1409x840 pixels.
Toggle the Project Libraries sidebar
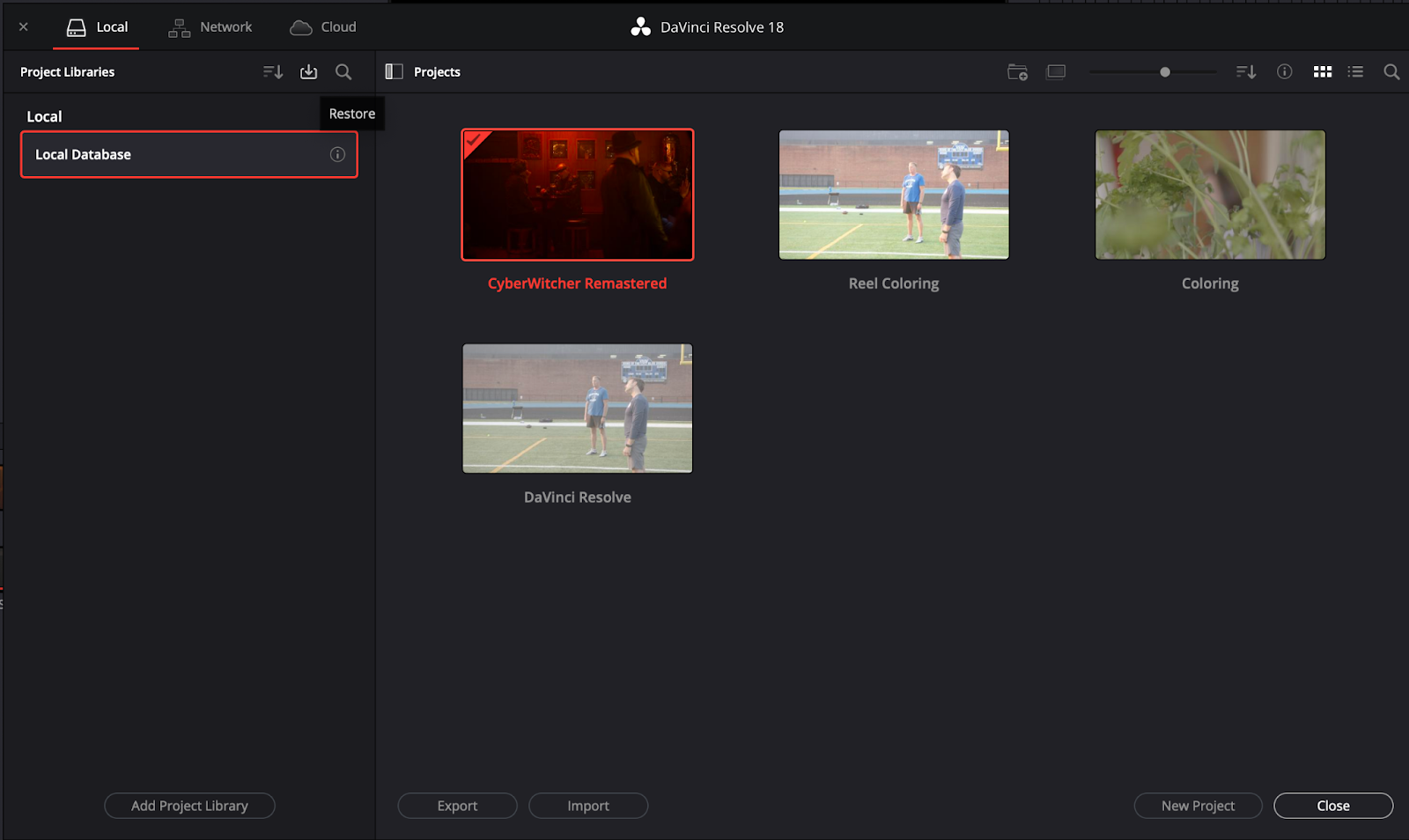tap(393, 71)
